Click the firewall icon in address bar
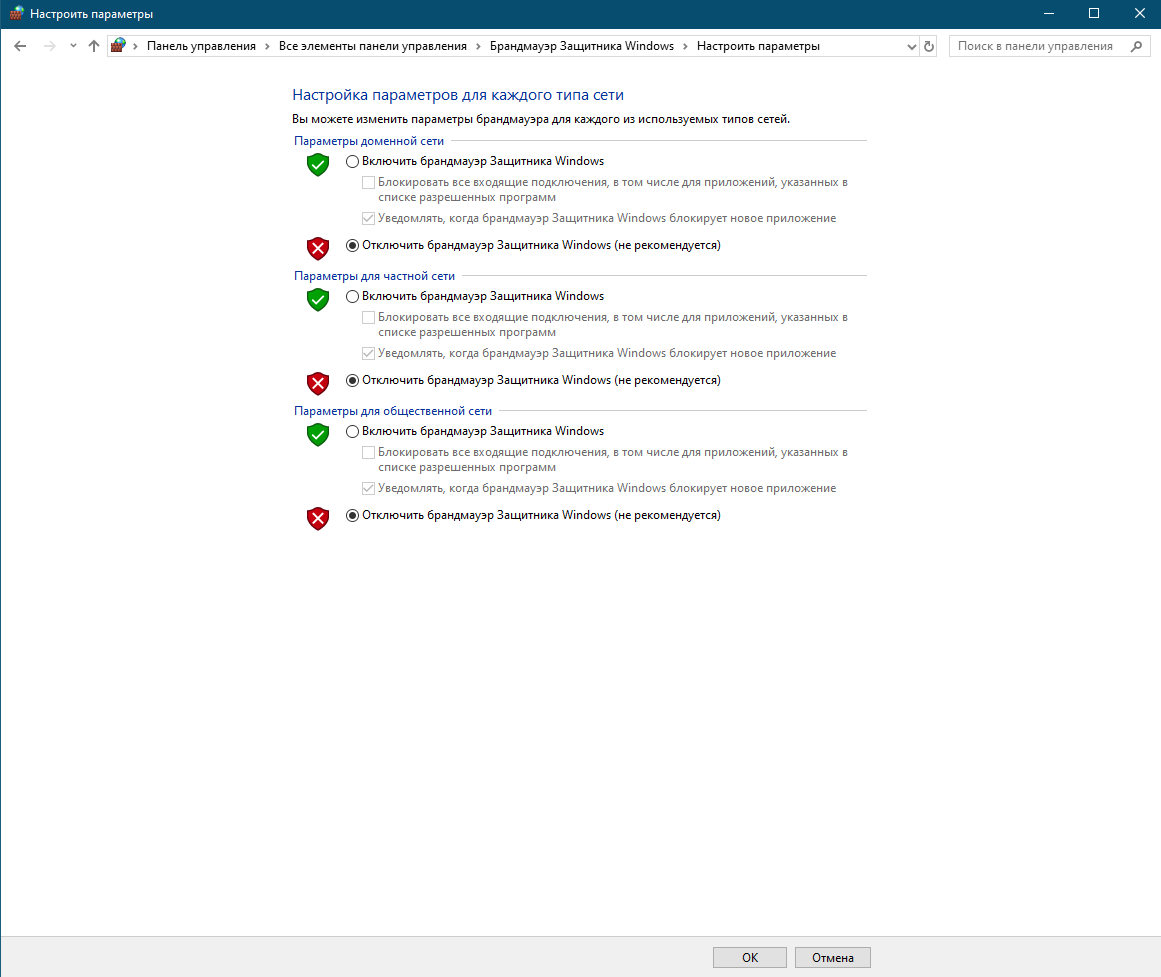1161x977 pixels. tap(118, 46)
